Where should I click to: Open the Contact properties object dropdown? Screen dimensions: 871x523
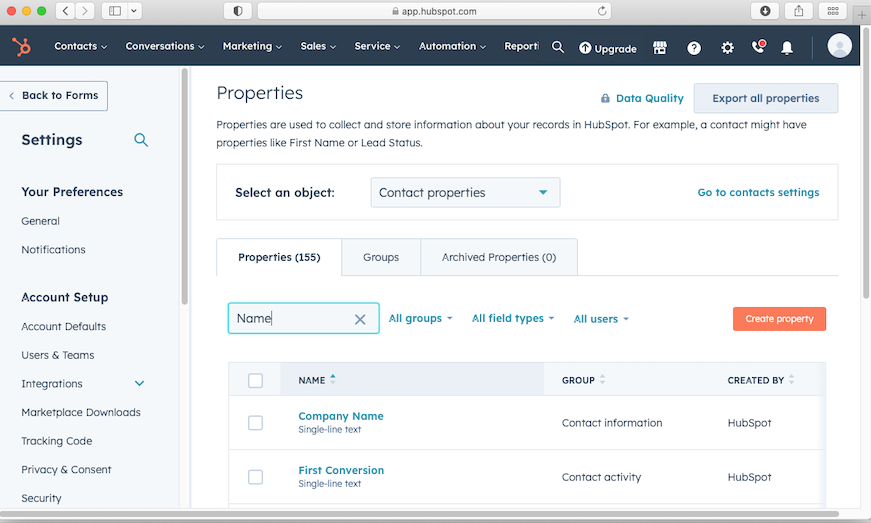tap(465, 193)
